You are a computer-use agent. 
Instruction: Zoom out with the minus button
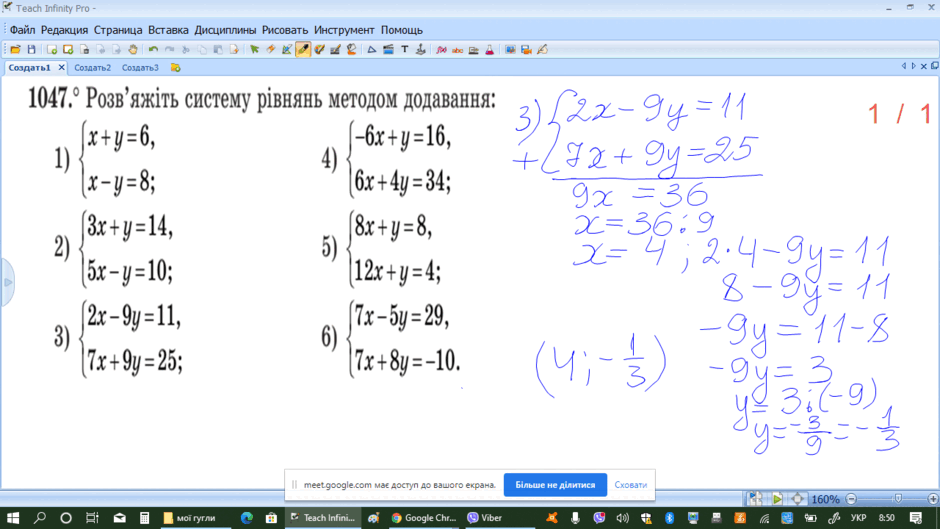coord(851,499)
